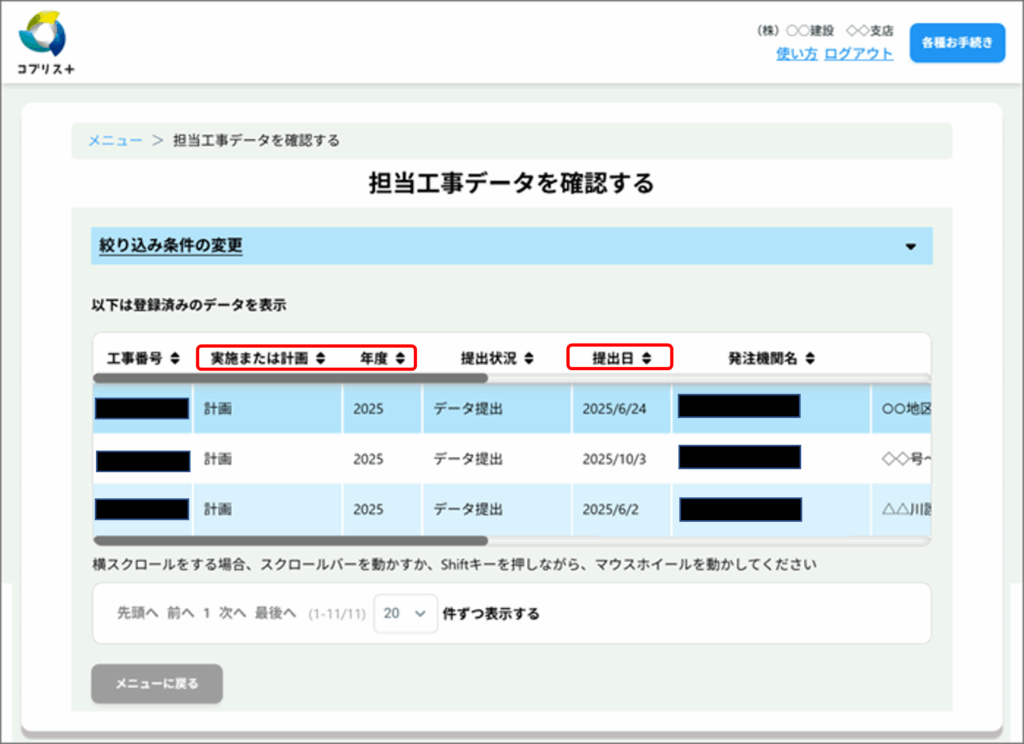This screenshot has width=1024, height=744.
Task: Open the 使い方 help link
Action: pos(796,54)
